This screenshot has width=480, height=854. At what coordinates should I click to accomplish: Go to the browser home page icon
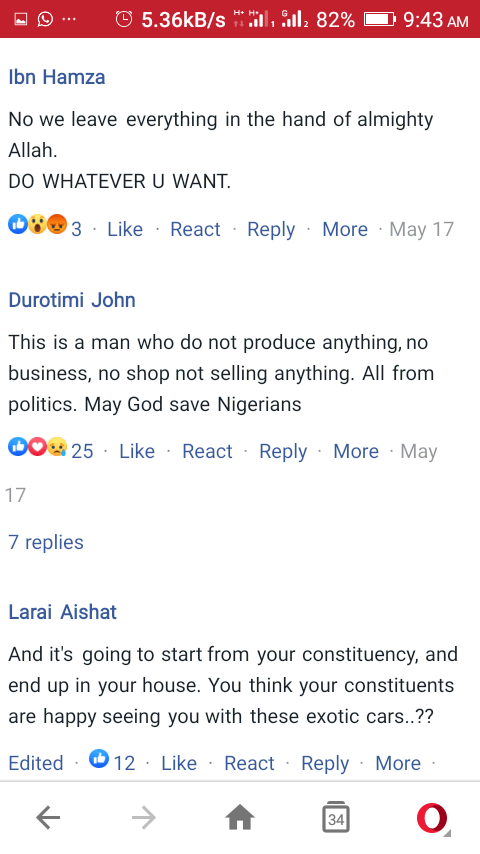(240, 818)
